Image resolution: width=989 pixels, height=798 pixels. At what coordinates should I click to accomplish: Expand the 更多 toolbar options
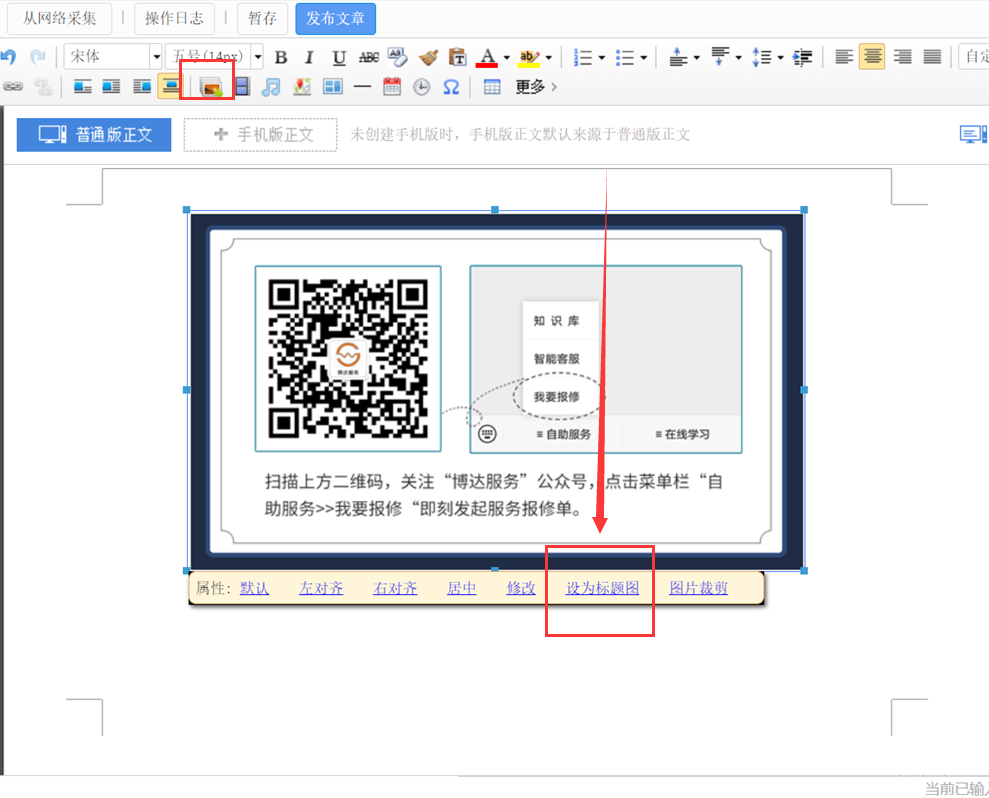[x=536, y=87]
